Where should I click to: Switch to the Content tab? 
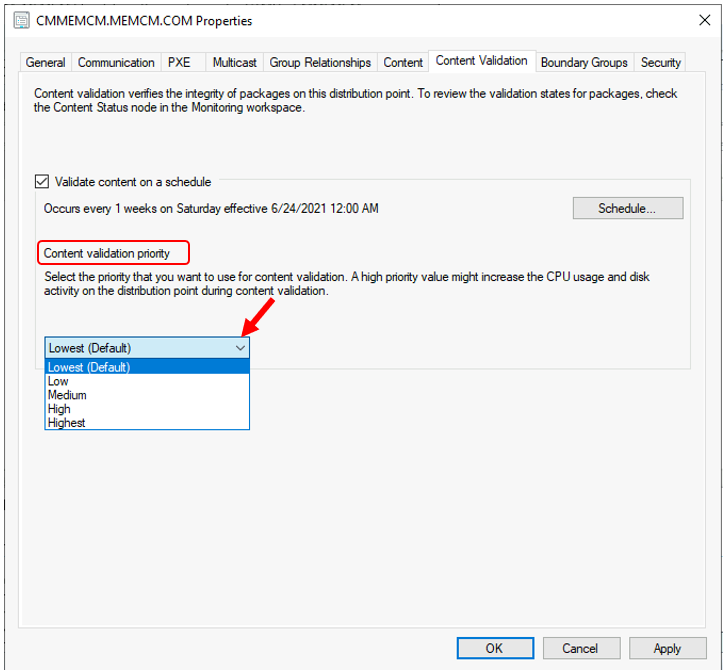[403, 62]
